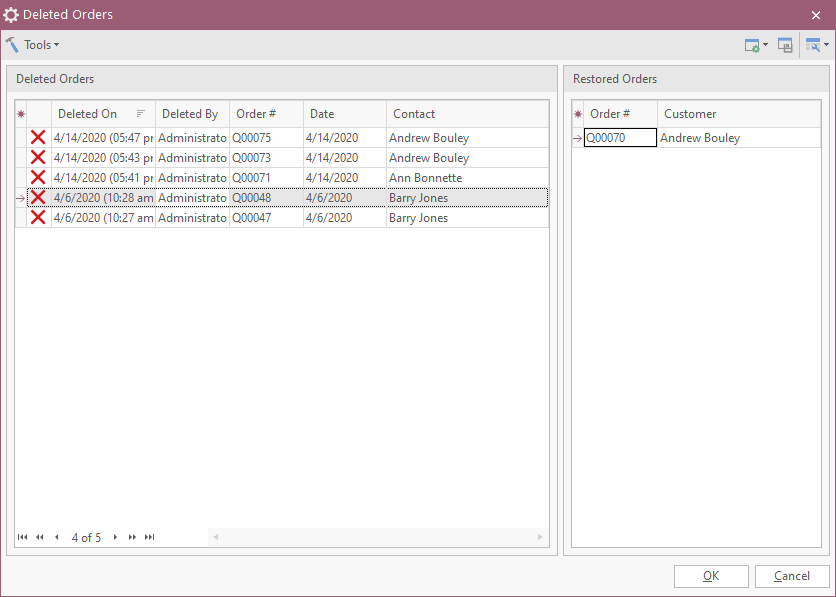Click the red X icon for order Q00075
Screen dimensions: 836x597
38,138
